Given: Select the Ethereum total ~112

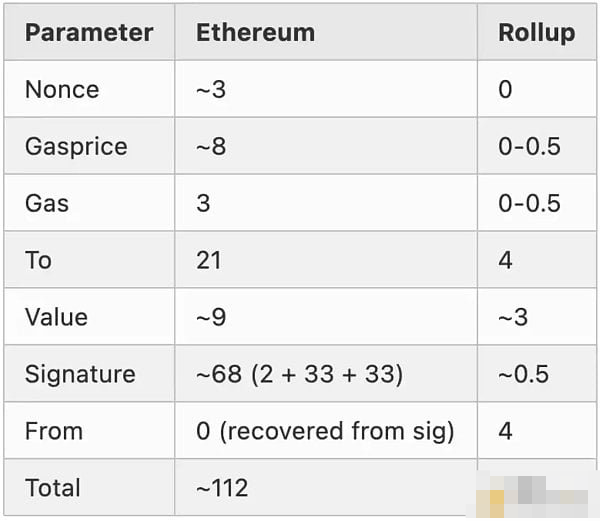Looking at the screenshot, I should tap(222, 488).
